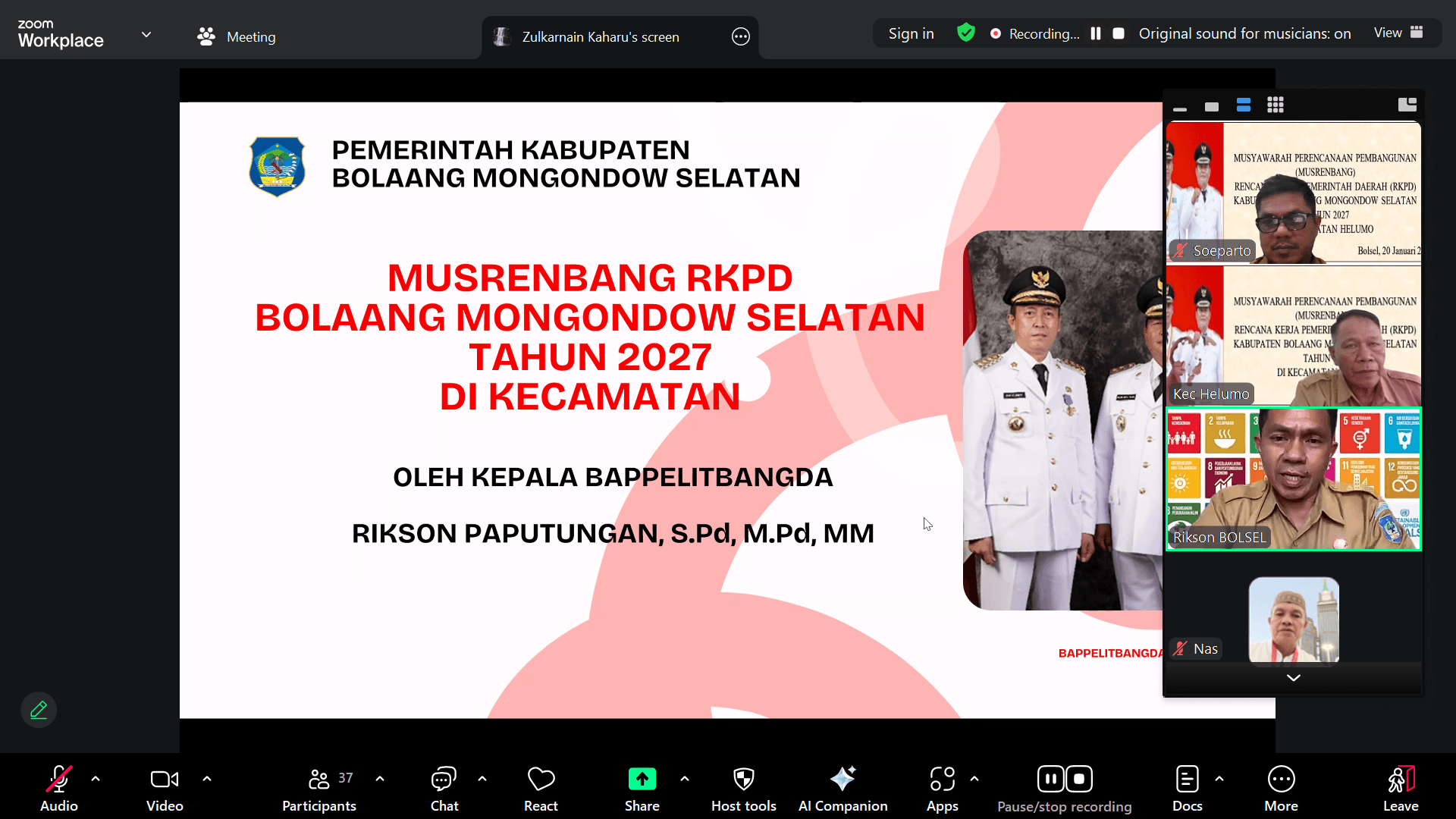Open Host tools shield icon

click(743, 779)
